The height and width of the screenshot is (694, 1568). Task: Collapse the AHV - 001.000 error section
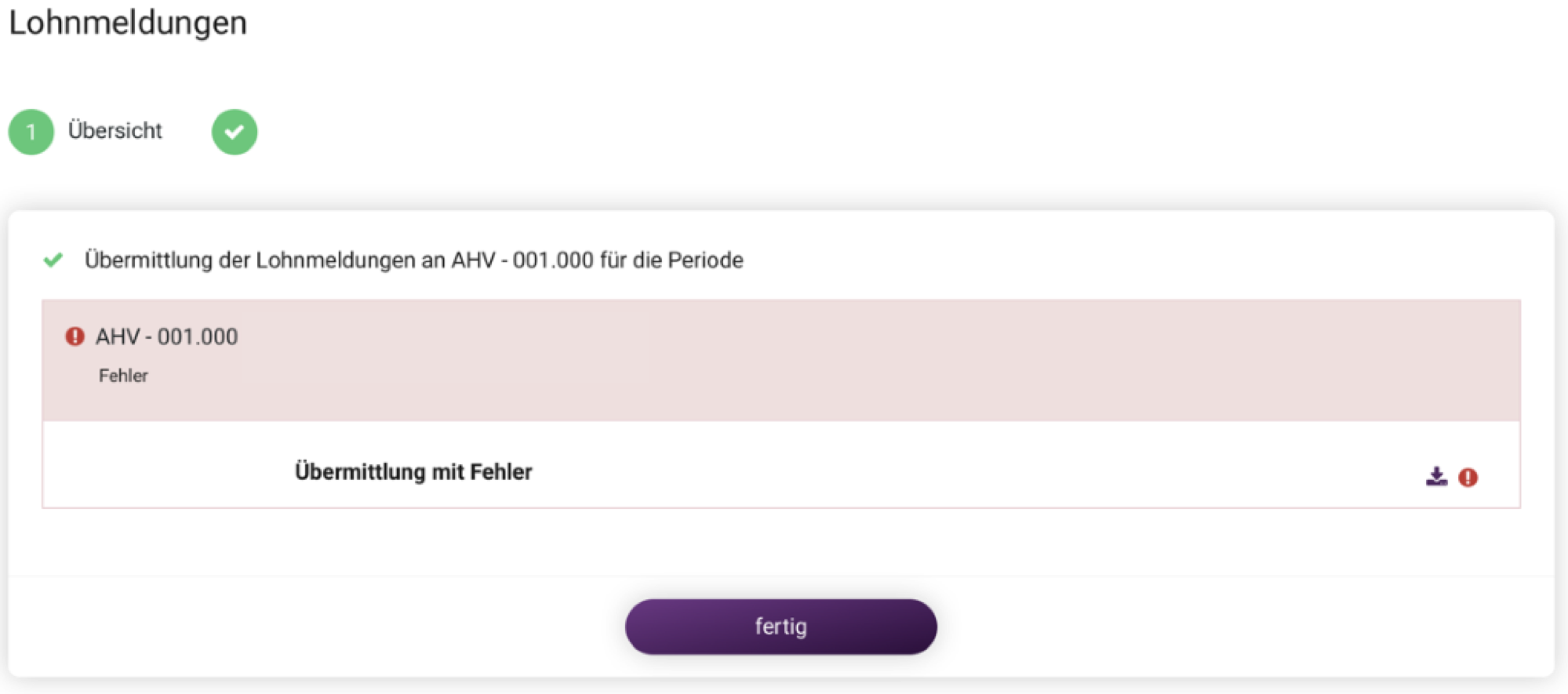781,360
